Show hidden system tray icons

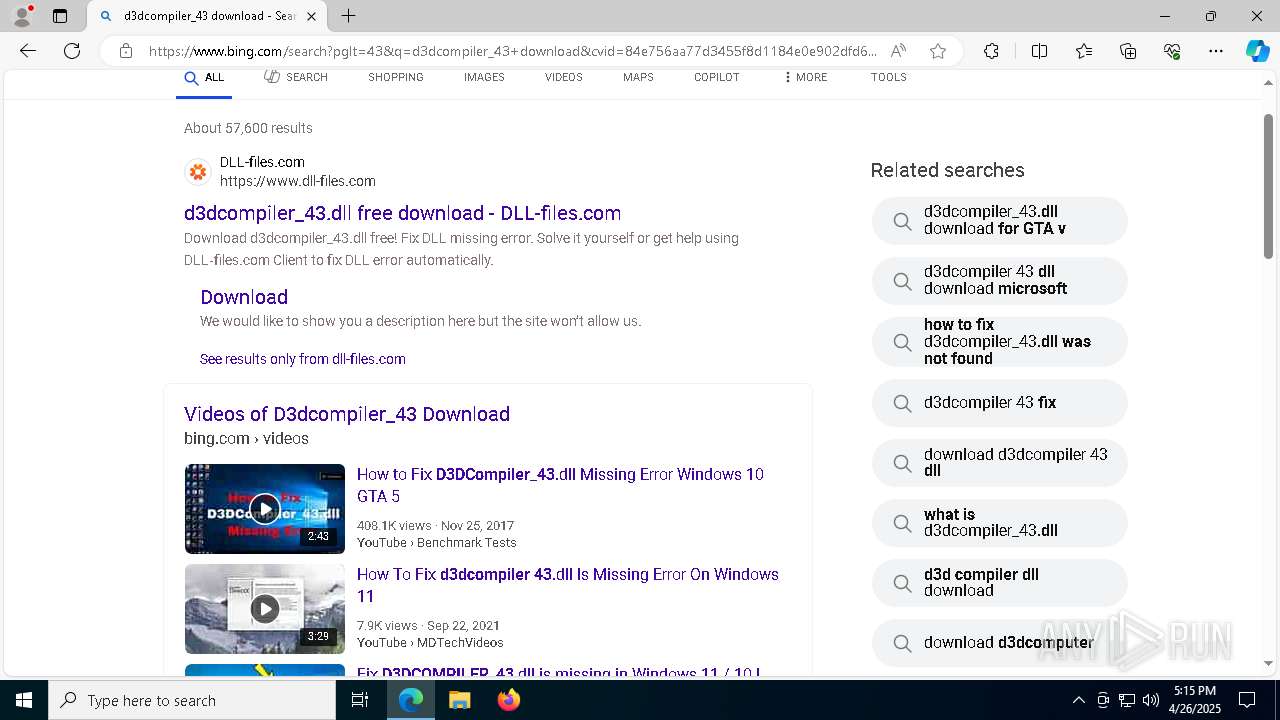[1078, 700]
